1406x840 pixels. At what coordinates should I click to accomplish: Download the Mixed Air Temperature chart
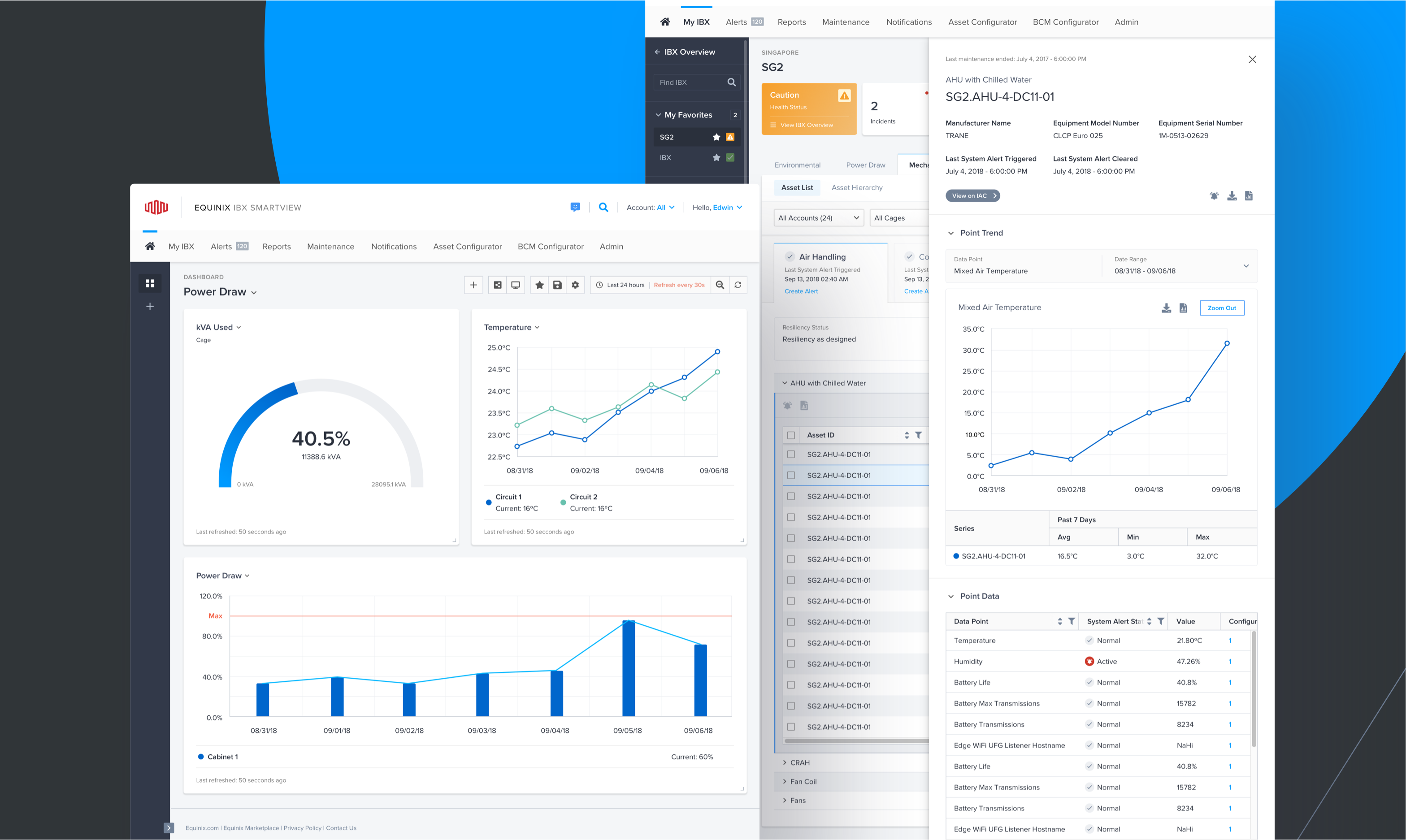[1166, 308]
